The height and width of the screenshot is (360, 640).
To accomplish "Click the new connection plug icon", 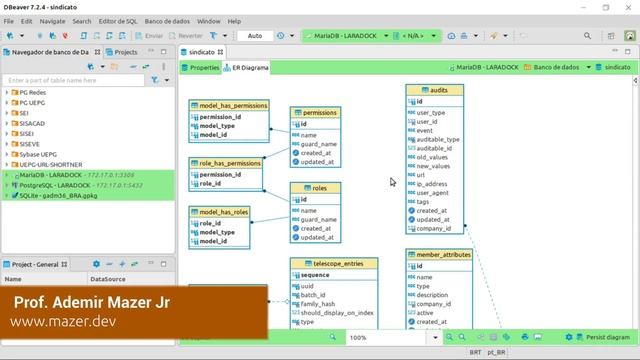I will [10, 36].
